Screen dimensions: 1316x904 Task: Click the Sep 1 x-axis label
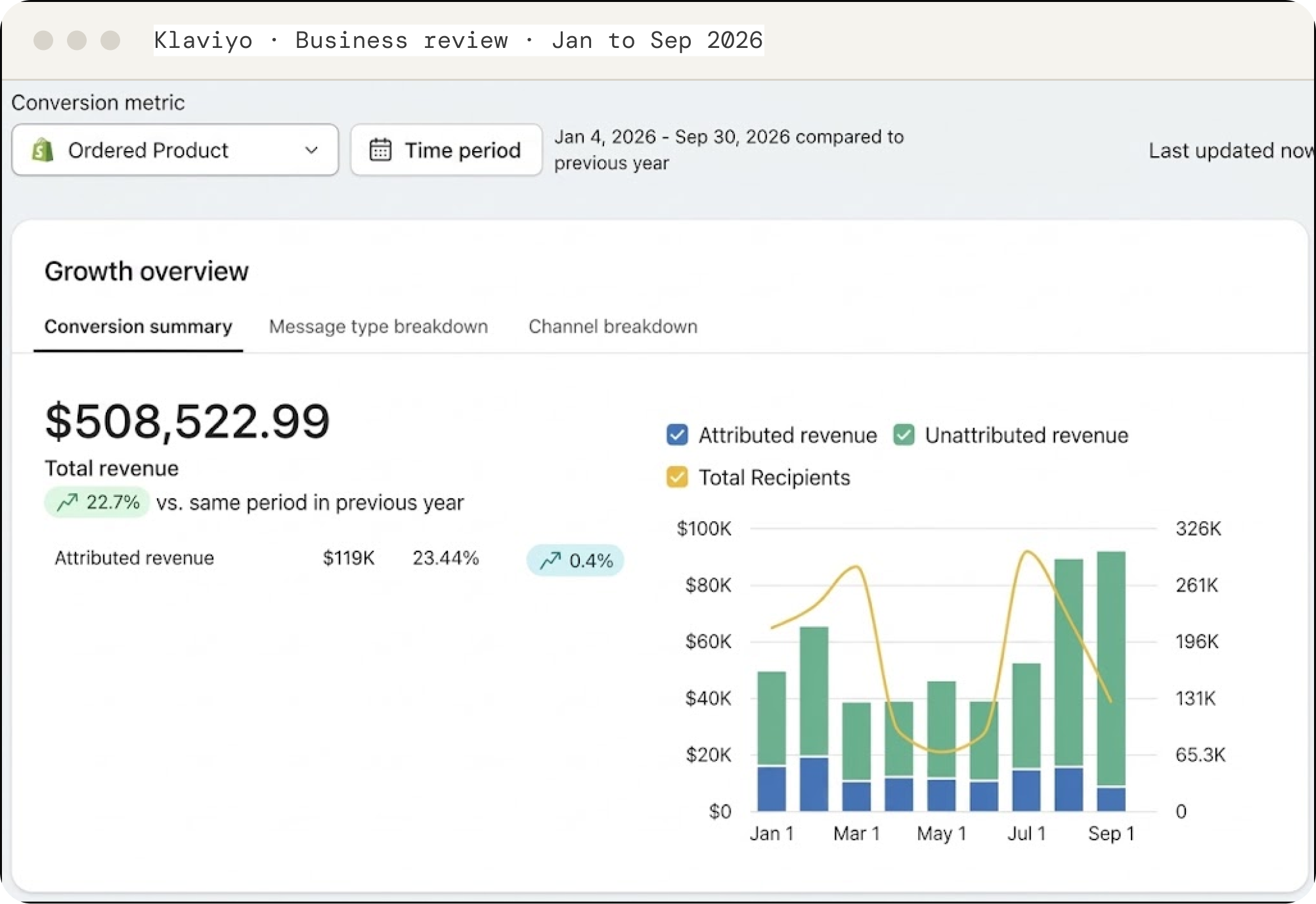tap(1111, 834)
